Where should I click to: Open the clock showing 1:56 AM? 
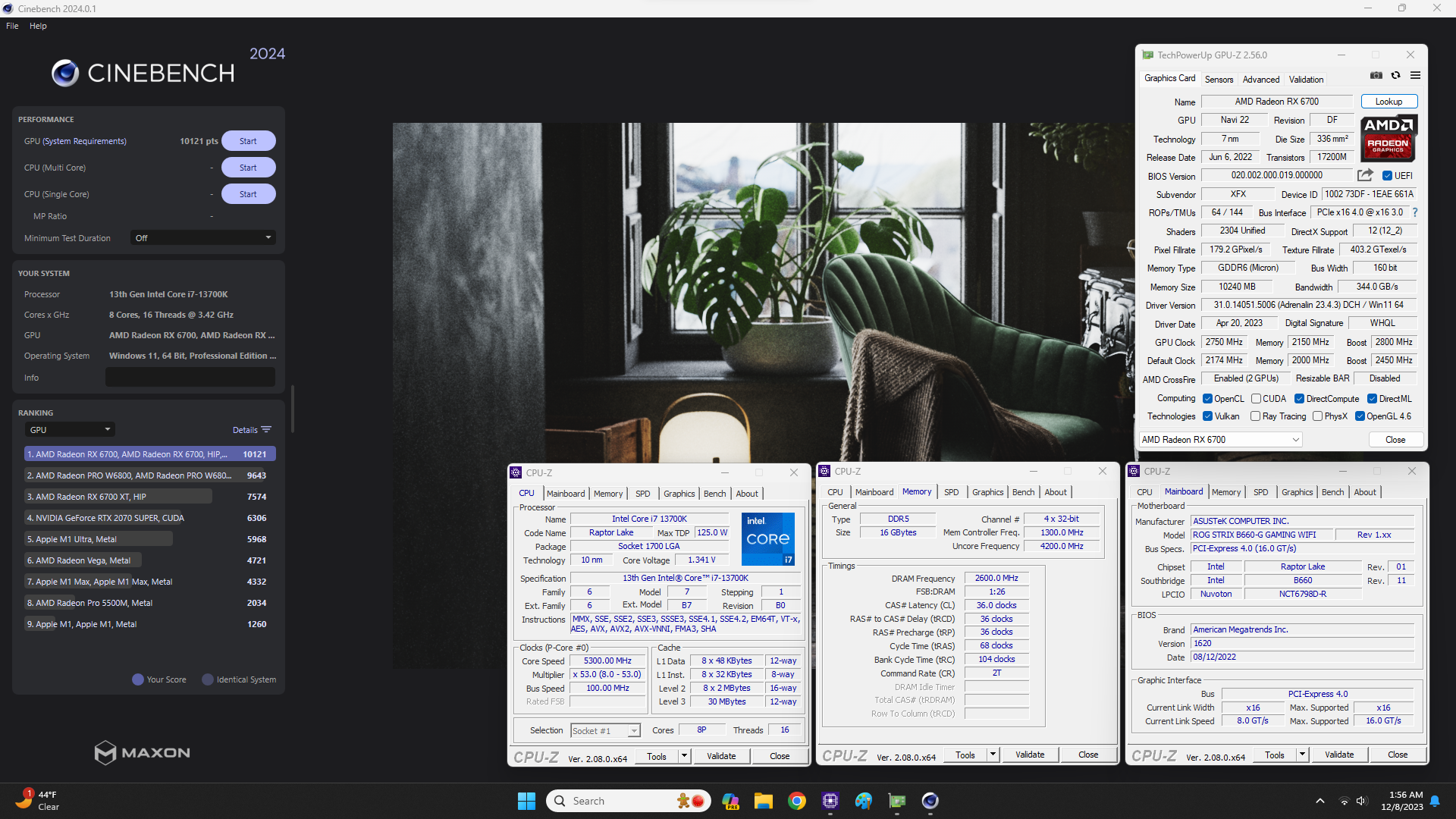click(1401, 801)
